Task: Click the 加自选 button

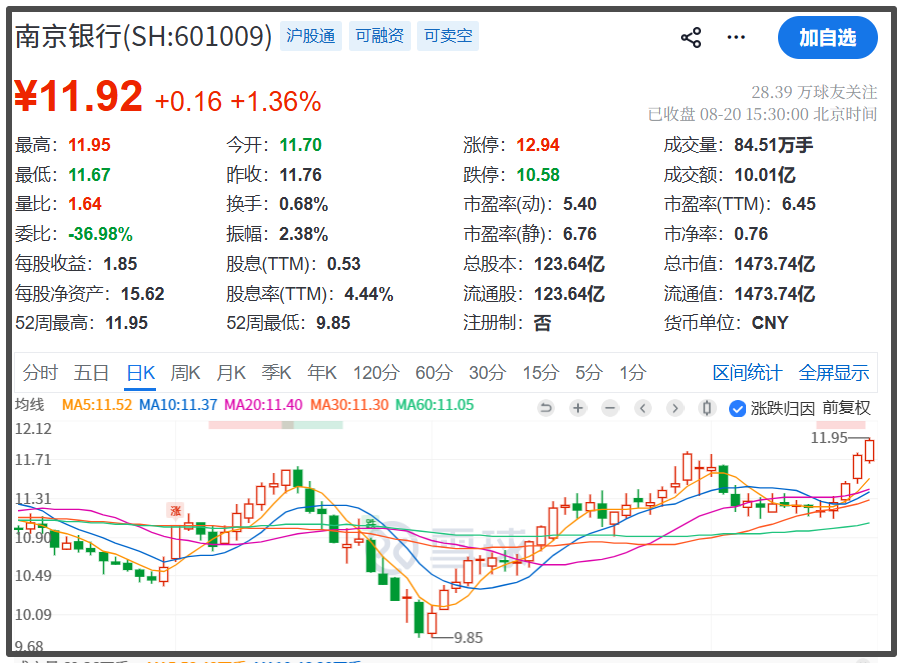Action: (828, 38)
